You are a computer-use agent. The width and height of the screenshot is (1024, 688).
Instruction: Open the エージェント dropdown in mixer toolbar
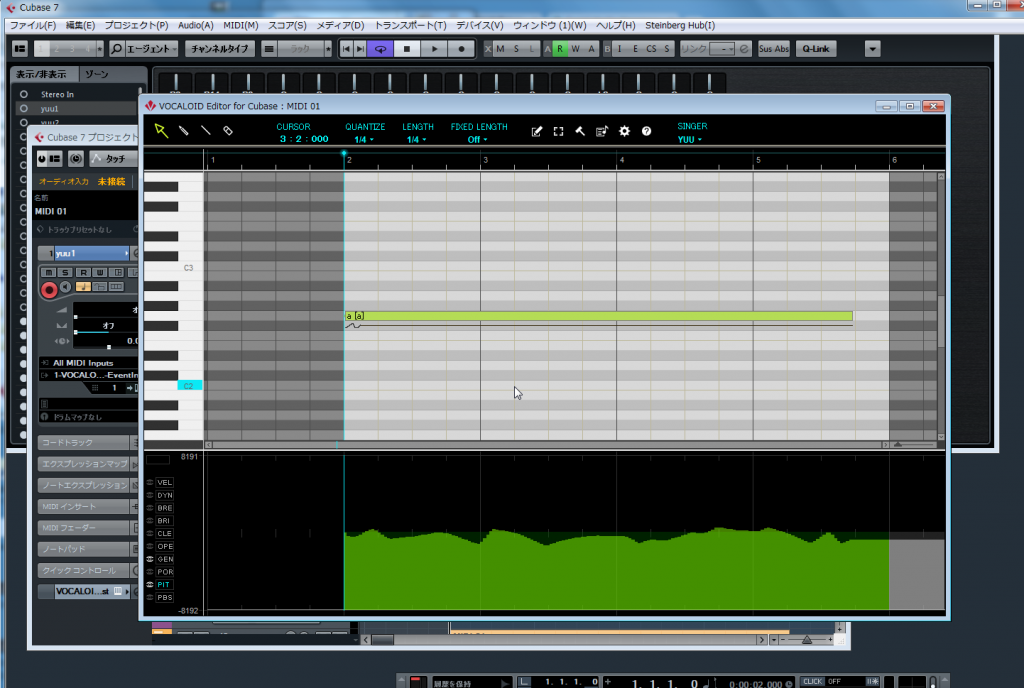(x=151, y=49)
